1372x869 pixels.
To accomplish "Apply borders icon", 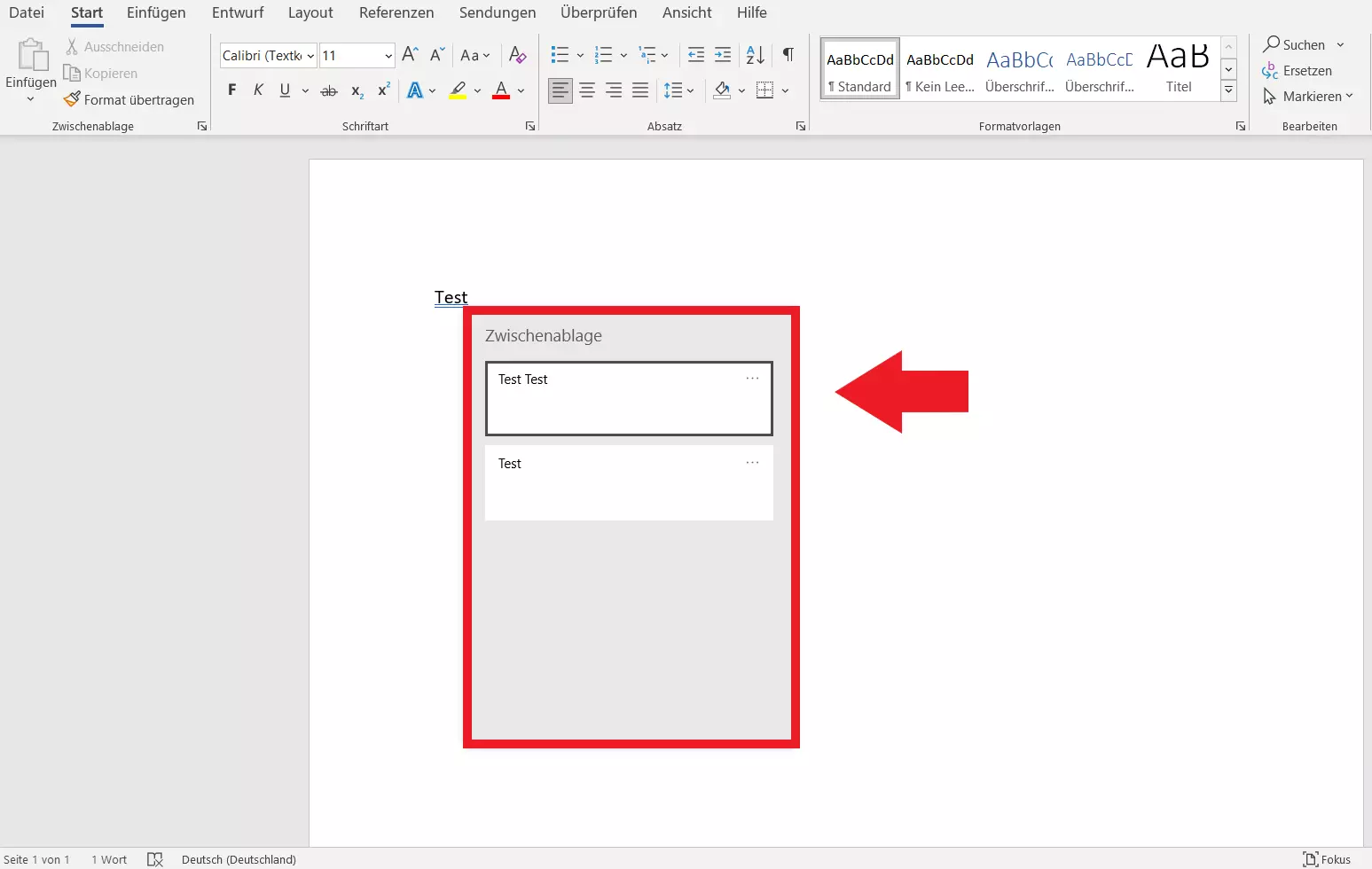I will click(765, 90).
